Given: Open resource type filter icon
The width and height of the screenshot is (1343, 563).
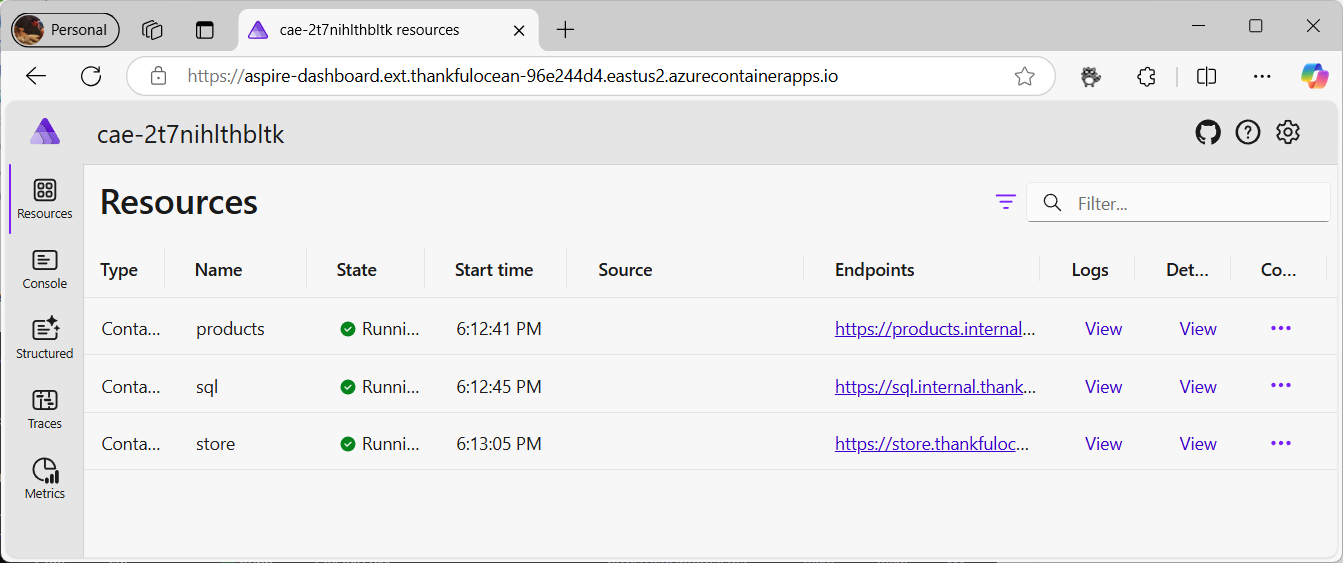Looking at the screenshot, I should click(1006, 202).
